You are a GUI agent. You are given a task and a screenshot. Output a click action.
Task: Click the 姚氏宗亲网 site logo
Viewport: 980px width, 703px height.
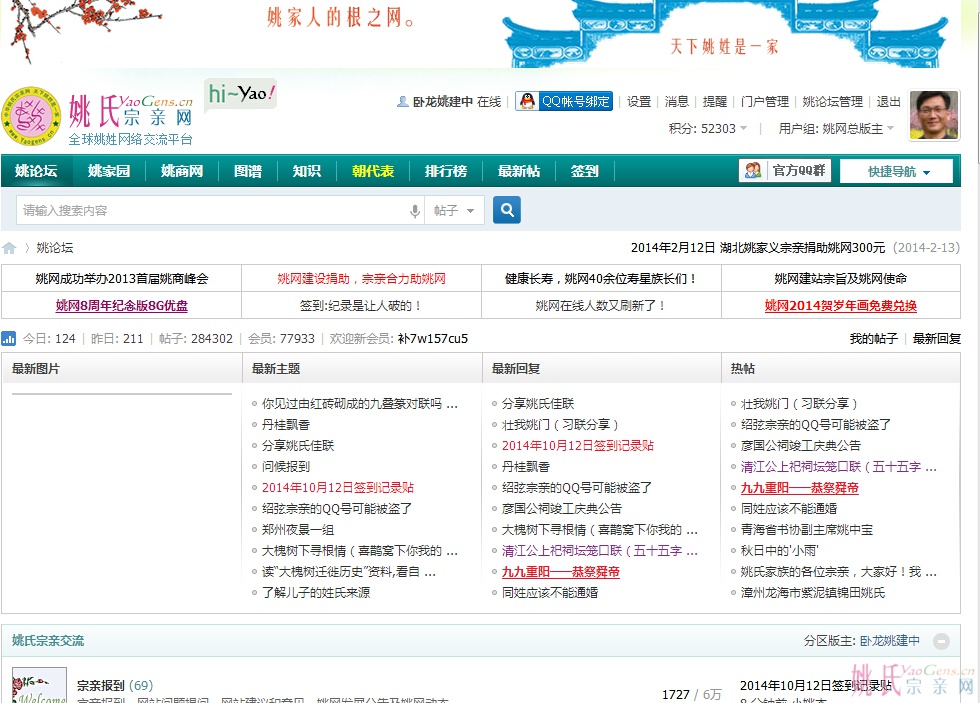98,116
